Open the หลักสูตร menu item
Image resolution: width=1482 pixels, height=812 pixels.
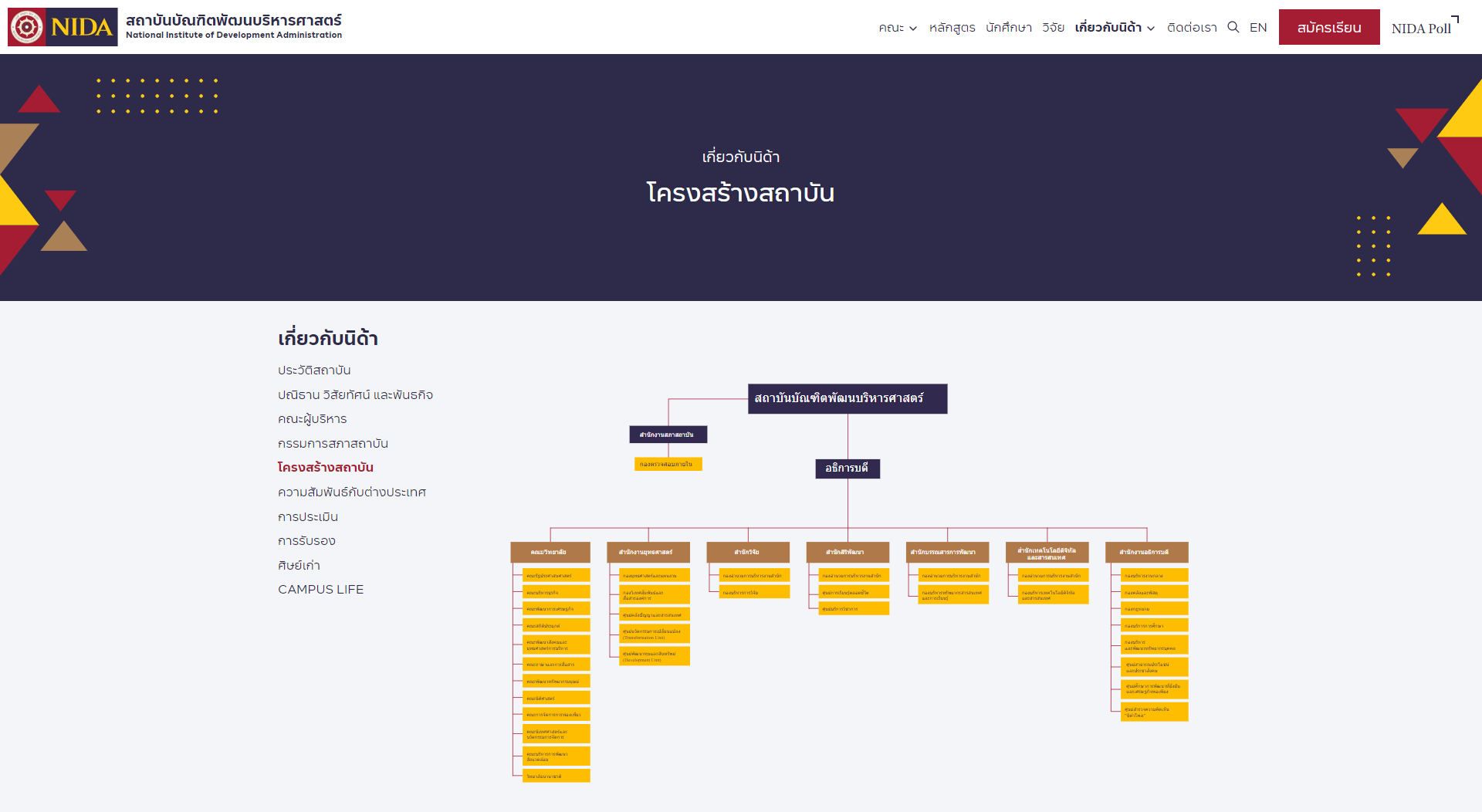952,28
